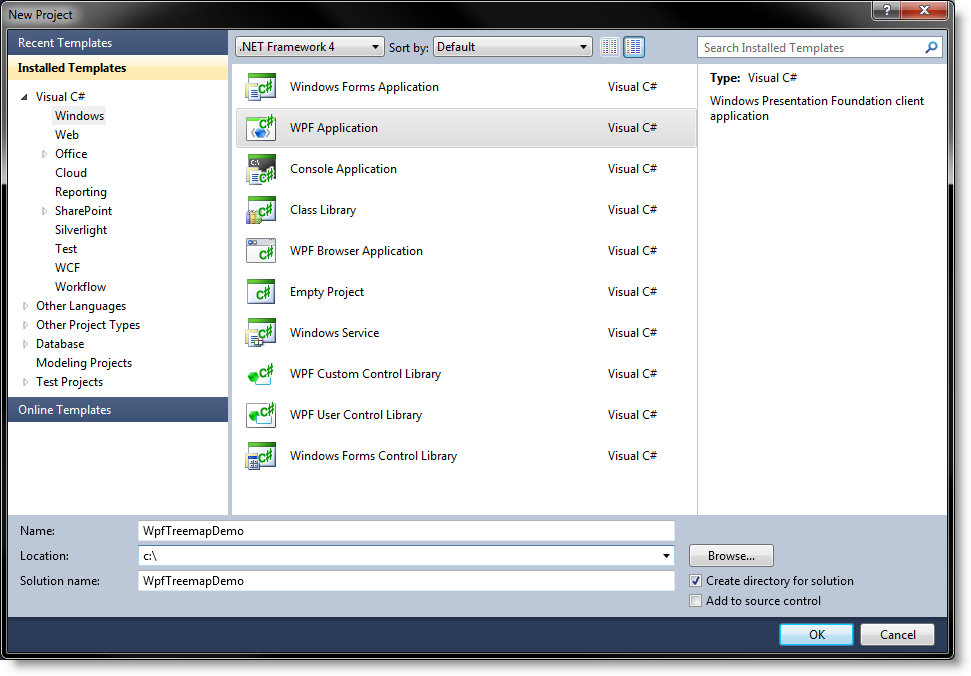This screenshot has width=971, height=676.
Task: Switch to small icons view
Action: pos(611,47)
